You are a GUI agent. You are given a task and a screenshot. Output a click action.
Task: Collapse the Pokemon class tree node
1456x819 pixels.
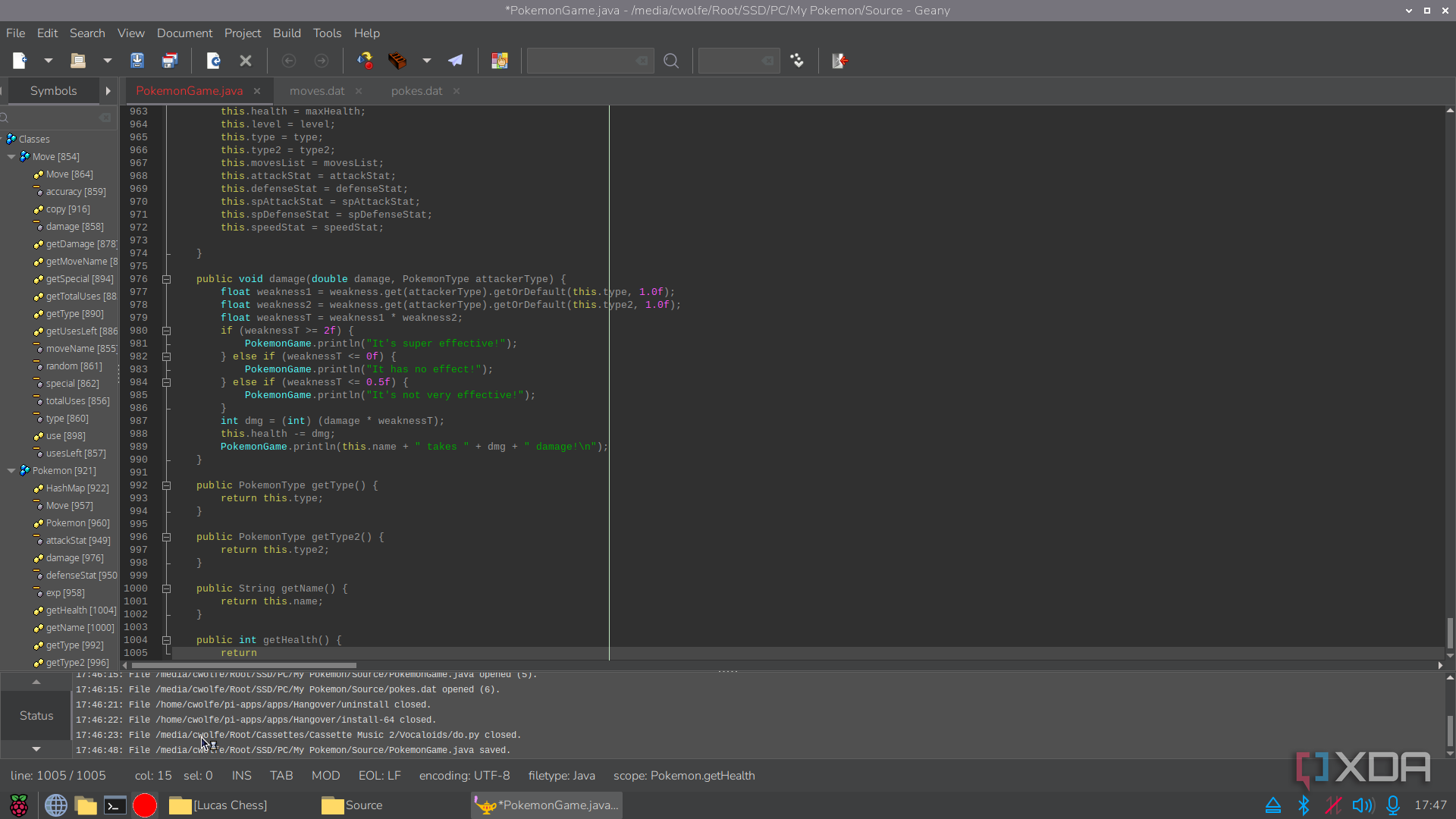(x=11, y=471)
